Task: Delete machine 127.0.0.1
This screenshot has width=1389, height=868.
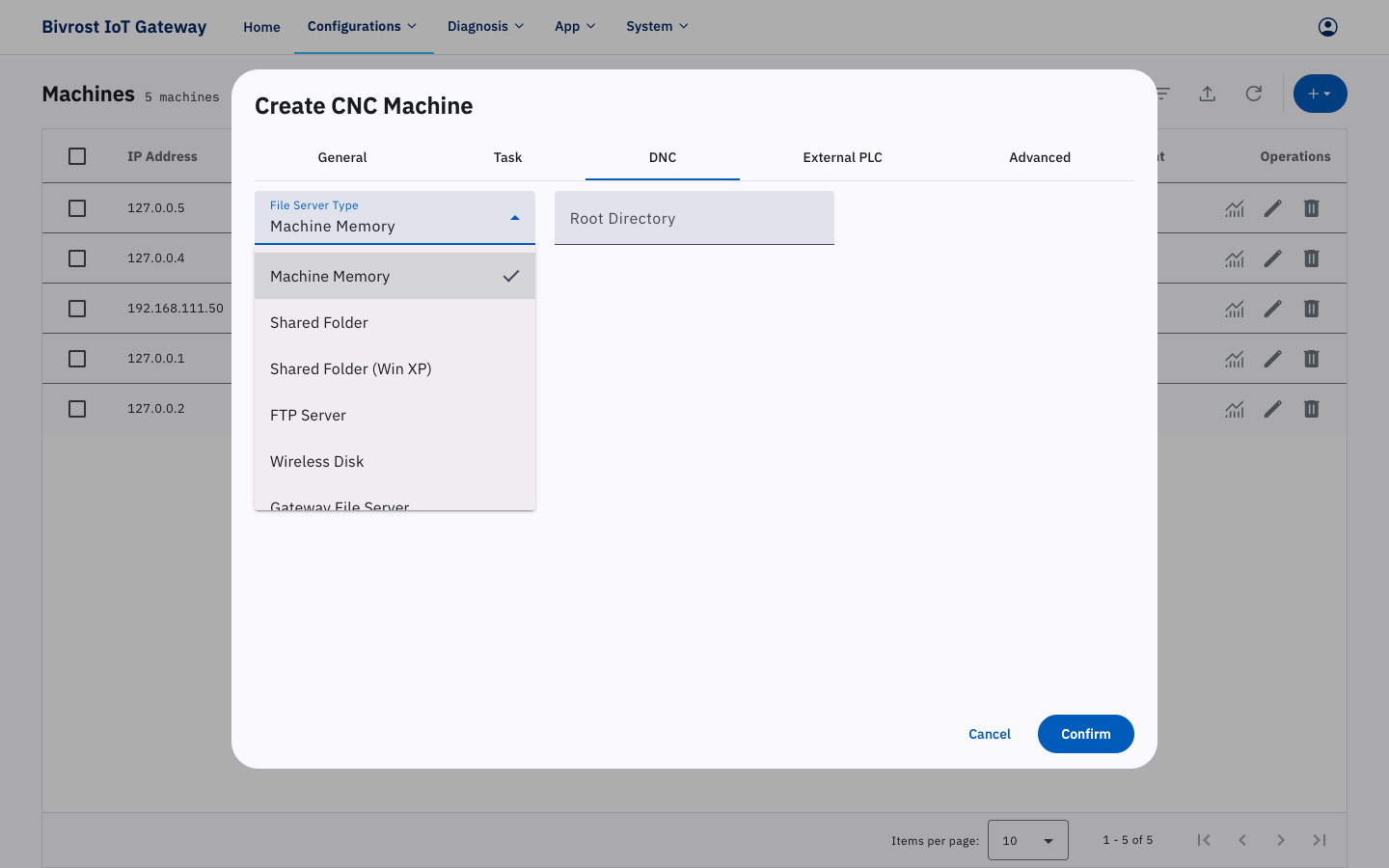Action: (x=1312, y=359)
